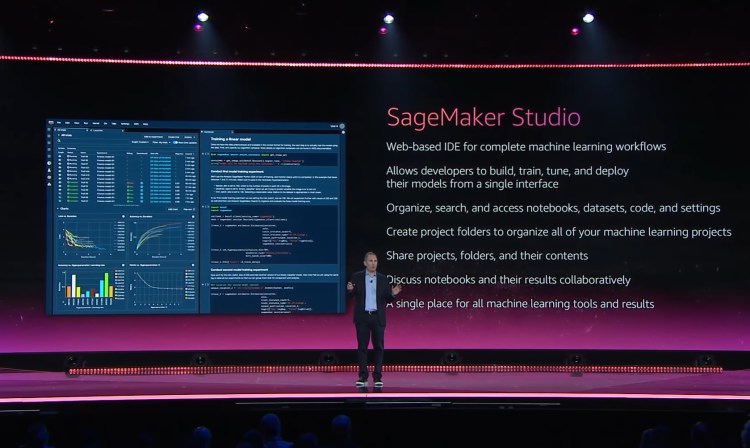Click the user avatar icon at Studio's top-right

[x=342, y=126]
